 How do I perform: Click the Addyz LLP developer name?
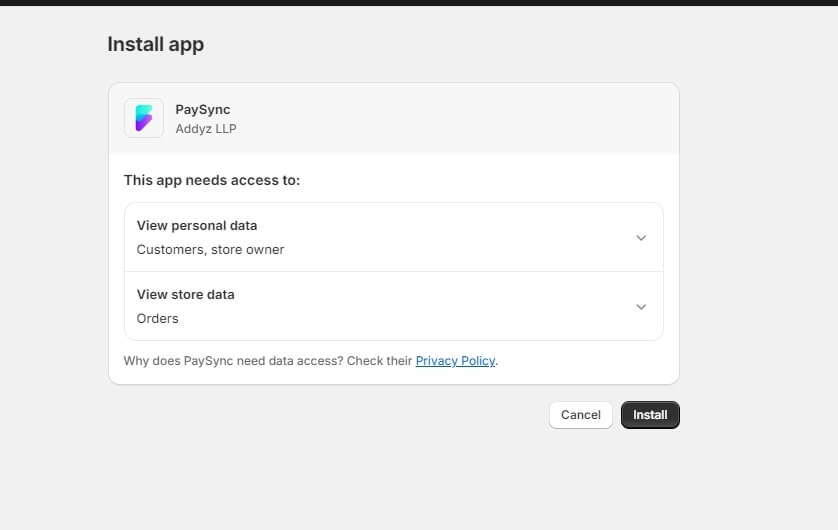[x=205, y=129]
